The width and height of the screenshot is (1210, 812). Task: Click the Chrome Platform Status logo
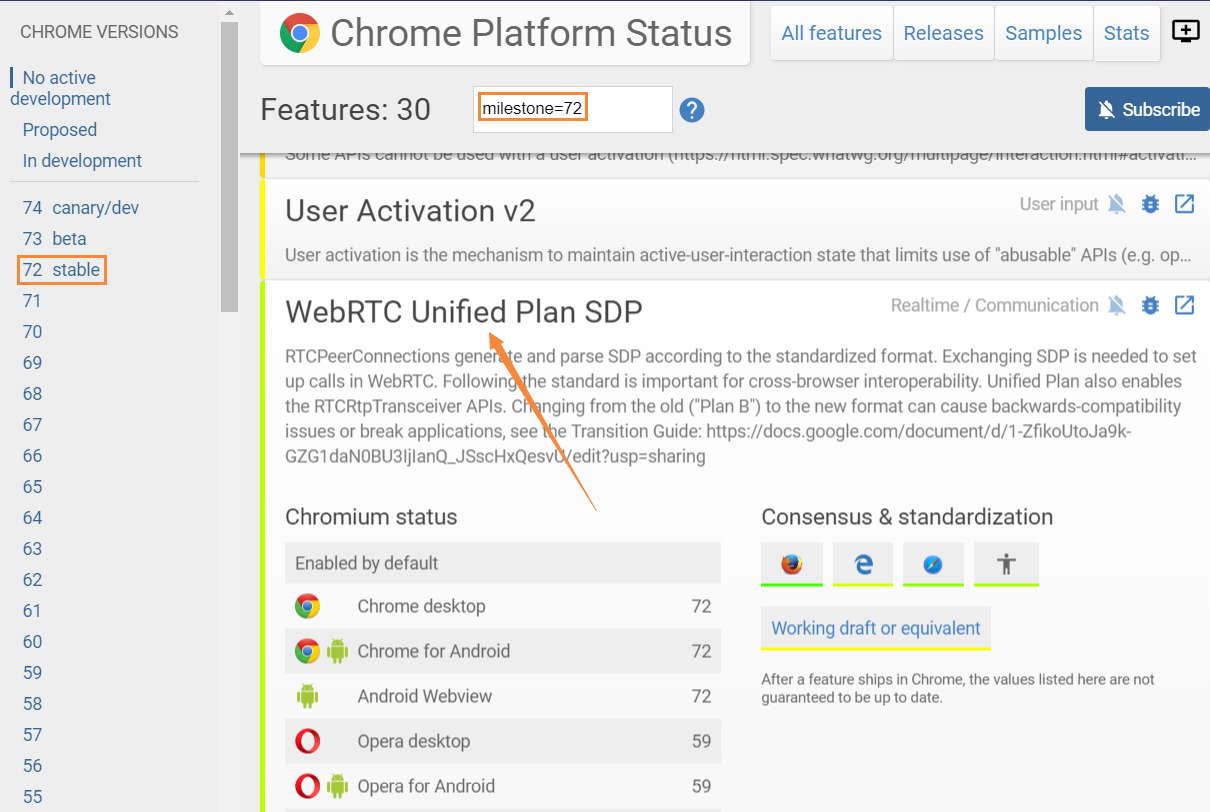[x=298, y=32]
